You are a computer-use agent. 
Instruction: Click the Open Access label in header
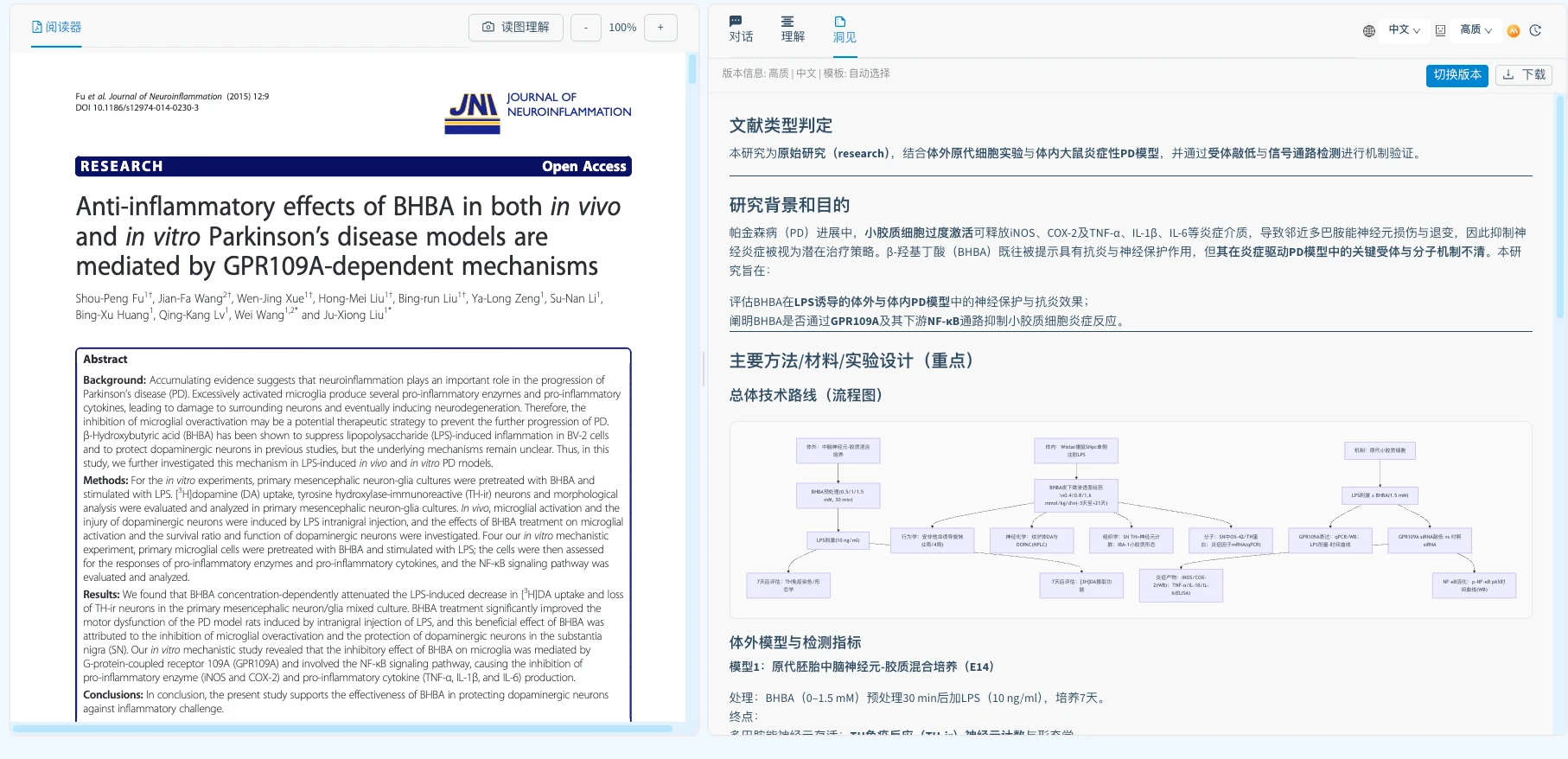(583, 166)
